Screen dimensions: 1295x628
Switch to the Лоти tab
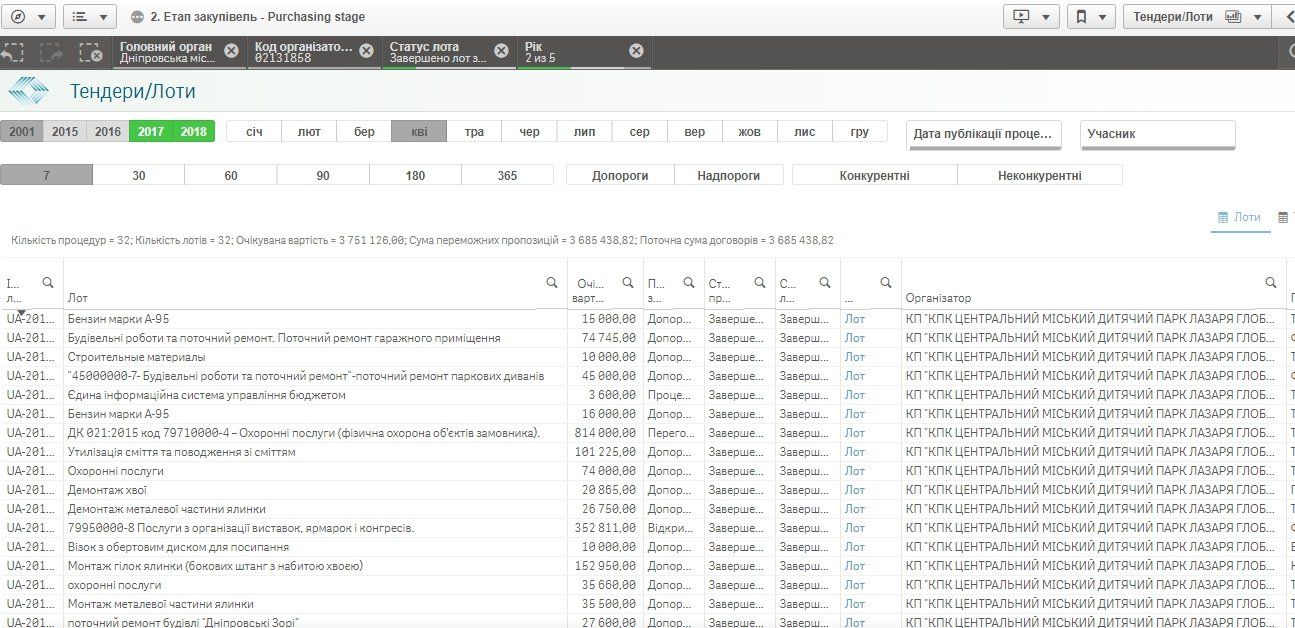(1239, 217)
